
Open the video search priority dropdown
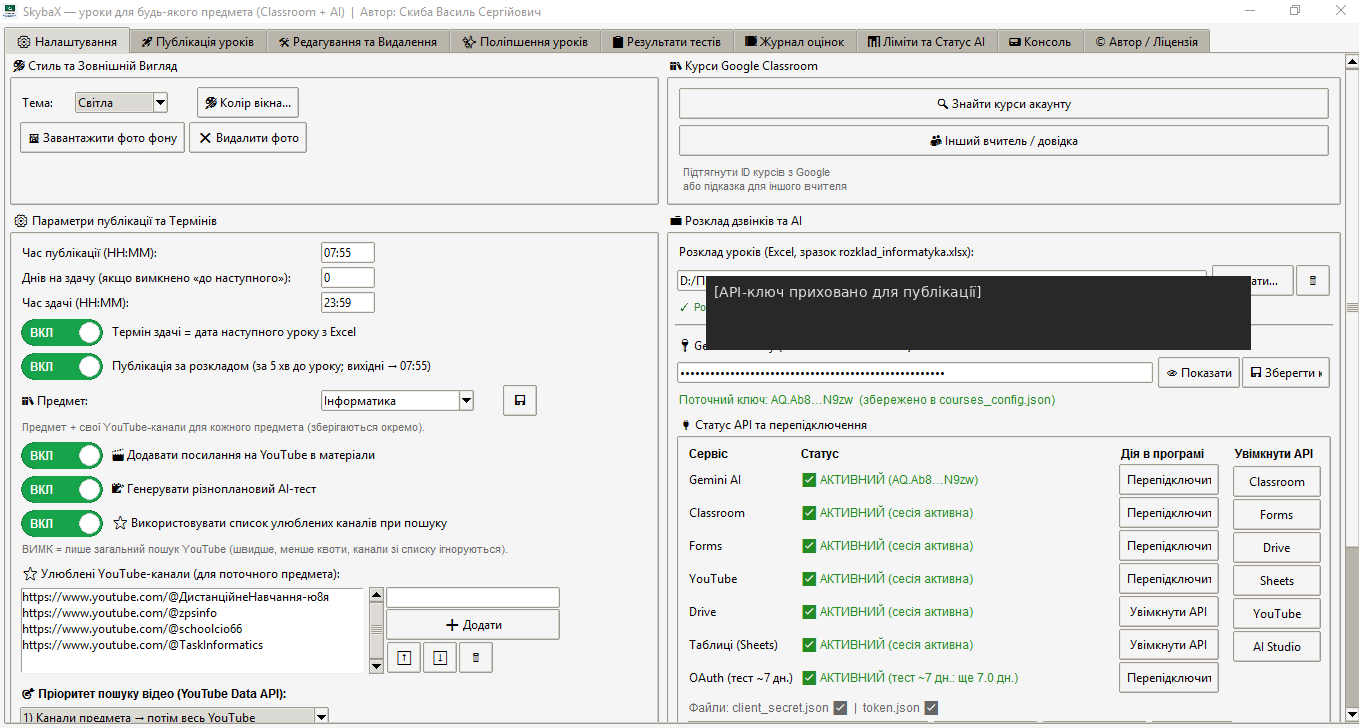tap(175, 717)
